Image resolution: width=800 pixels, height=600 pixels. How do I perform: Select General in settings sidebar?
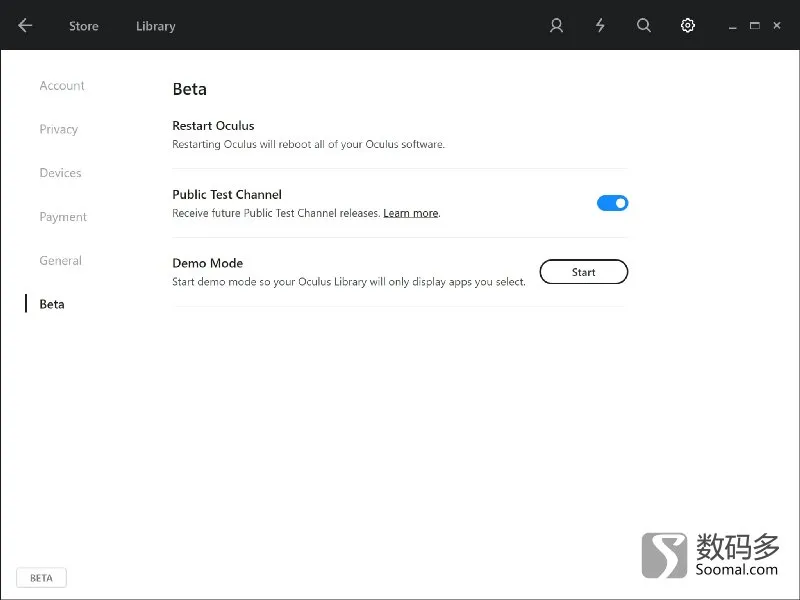tap(60, 261)
